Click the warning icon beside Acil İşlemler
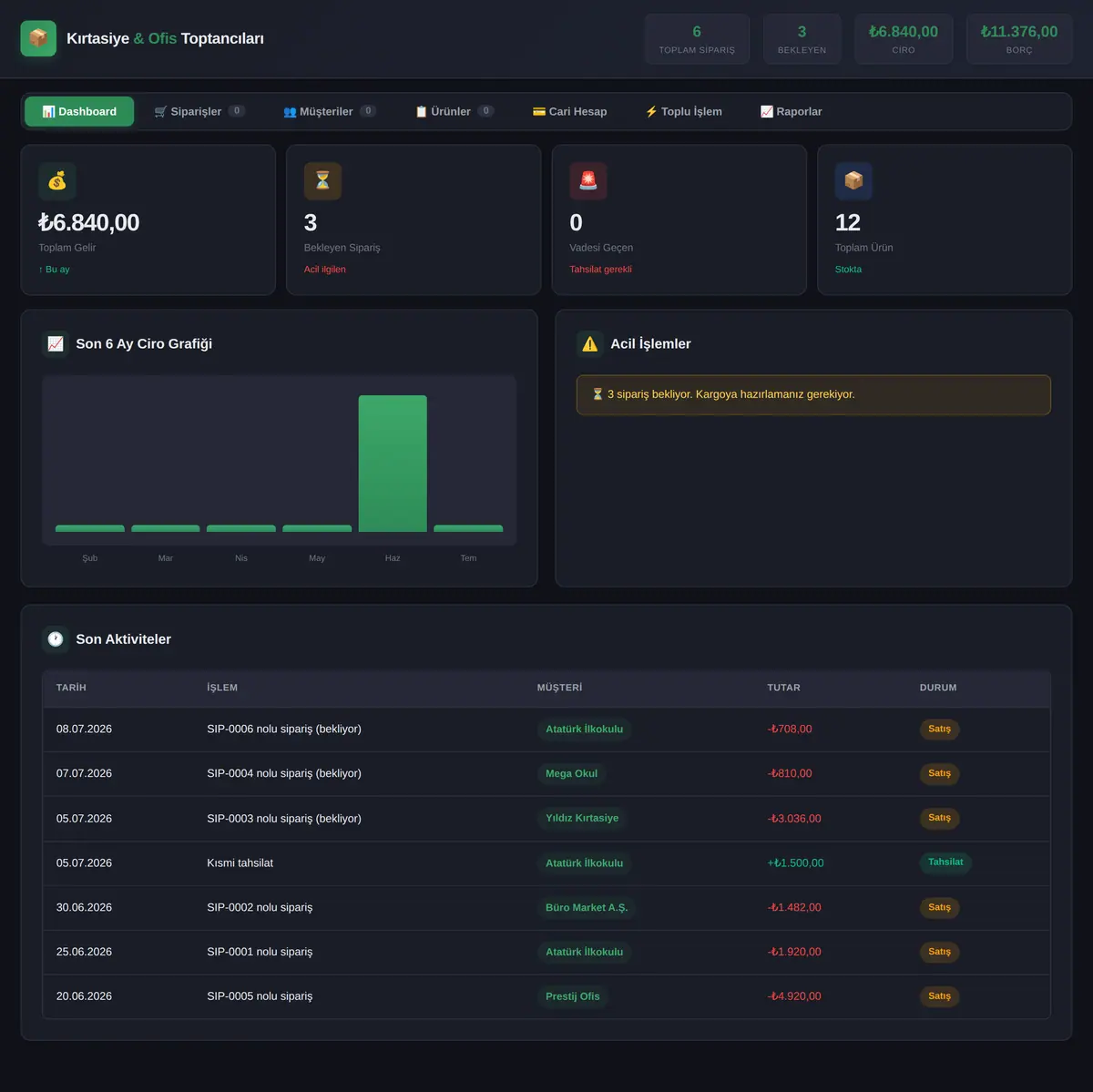Image resolution: width=1093 pixels, height=1092 pixels. [x=590, y=343]
